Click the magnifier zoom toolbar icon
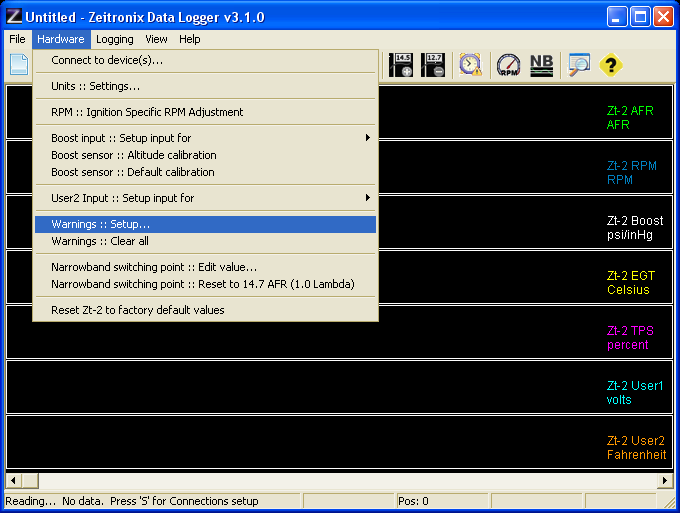Screen dimensions: 680x513 point(578,65)
